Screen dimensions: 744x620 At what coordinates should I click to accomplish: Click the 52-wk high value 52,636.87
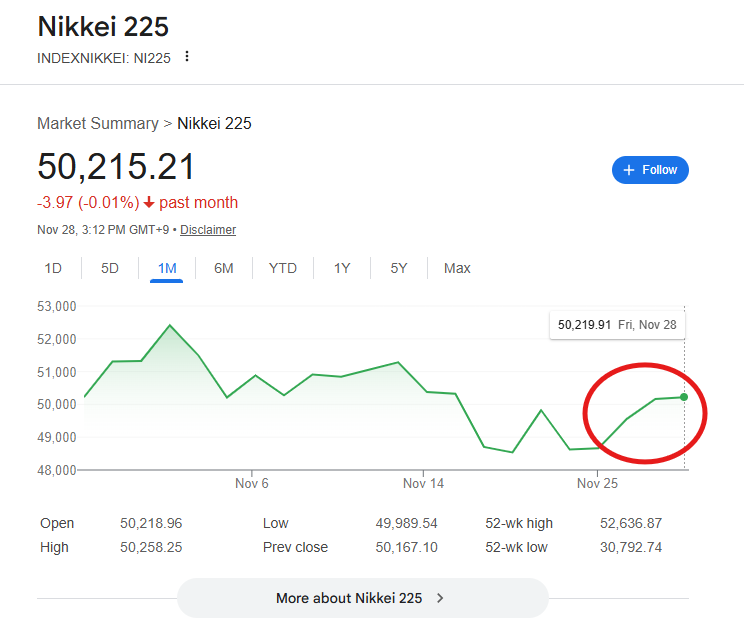(x=631, y=523)
